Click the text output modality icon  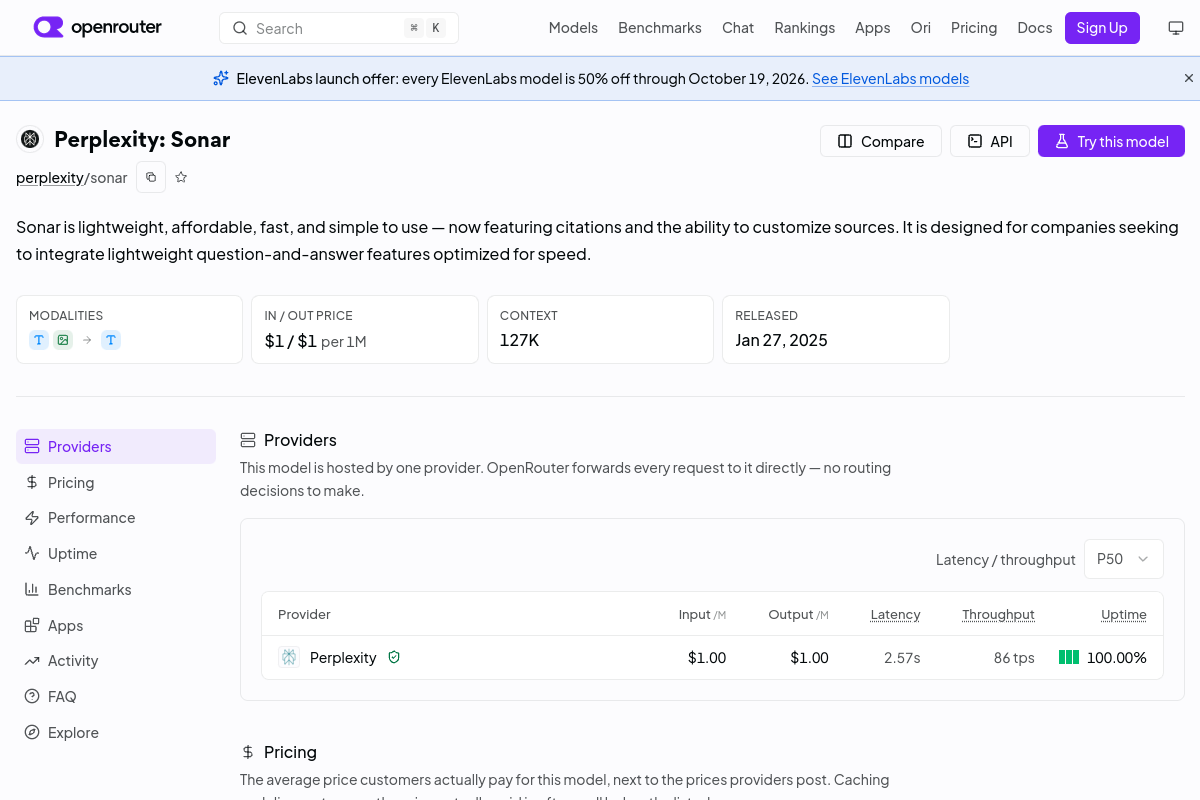(x=111, y=340)
